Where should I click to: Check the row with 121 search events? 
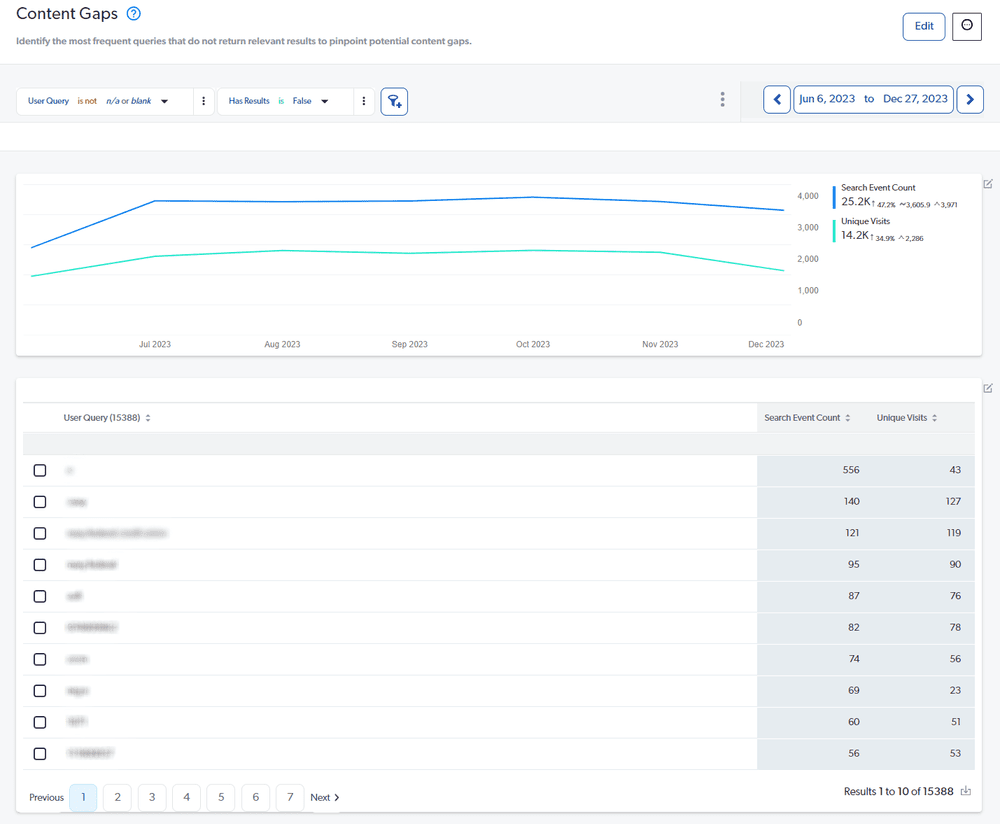pyautogui.click(x=40, y=533)
